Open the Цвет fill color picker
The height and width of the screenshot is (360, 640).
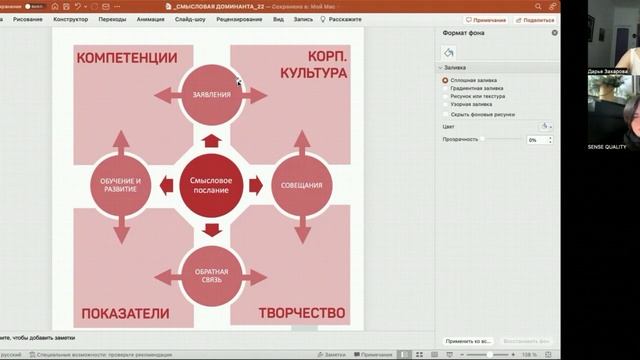pos(547,127)
